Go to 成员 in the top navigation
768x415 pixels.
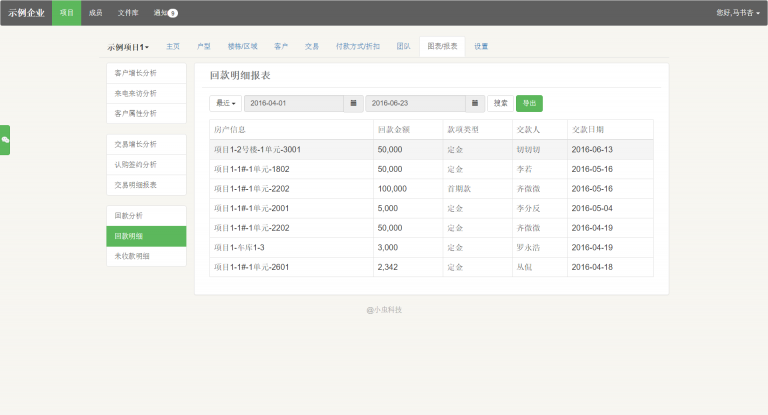pyautogui.click(x=95, y=13)
